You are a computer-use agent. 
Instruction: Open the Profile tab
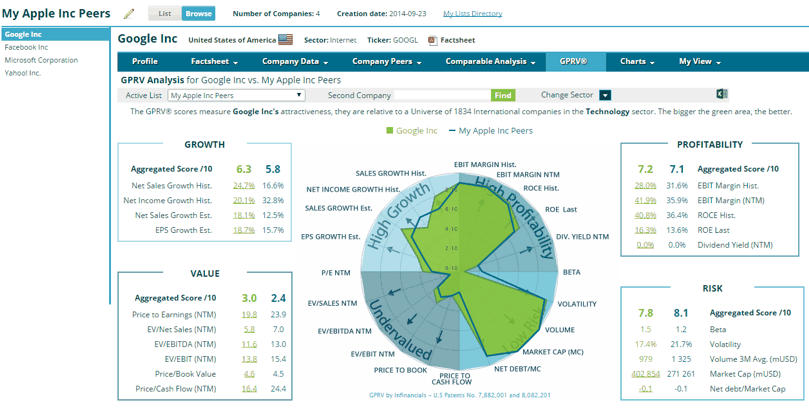click(x=145, y=61)
